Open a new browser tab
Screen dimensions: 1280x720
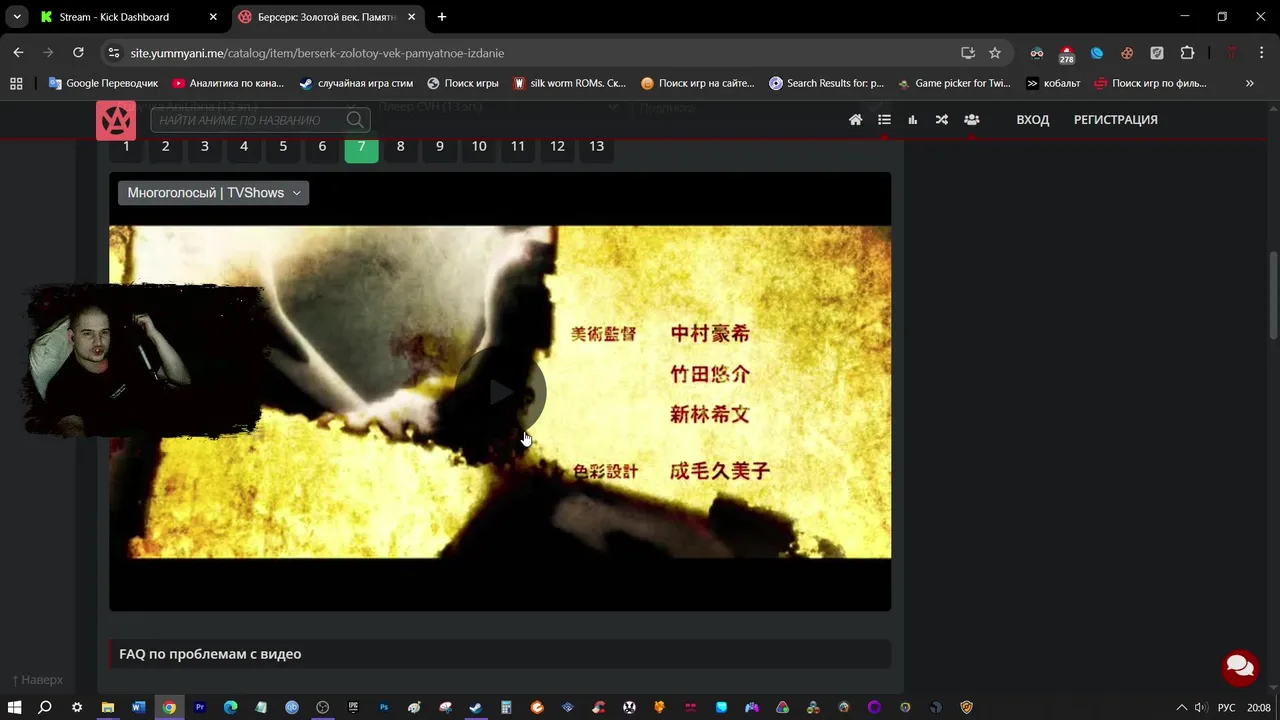click(x=442, y=17)
